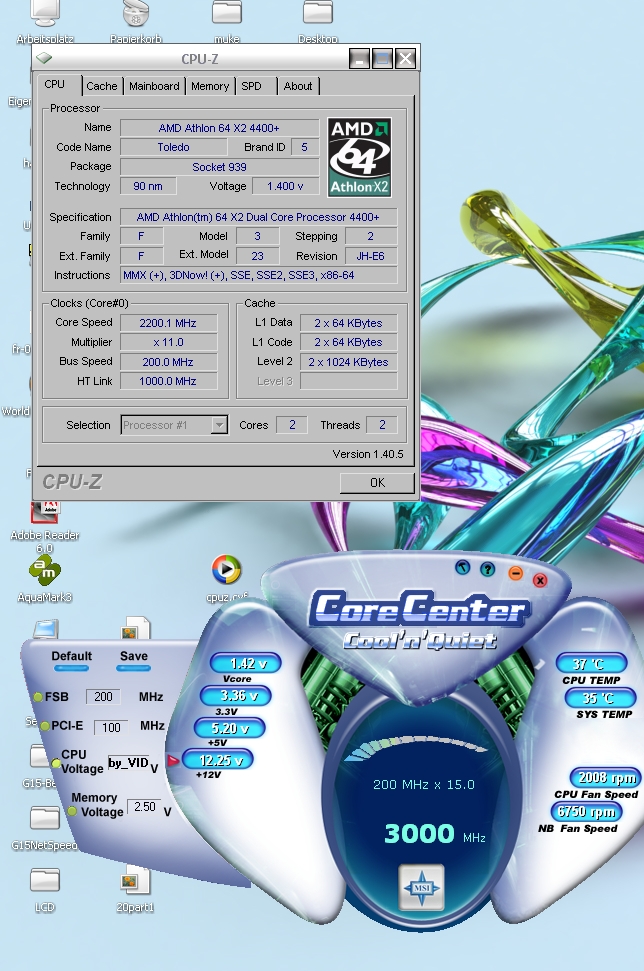Switch to the Mainboard tab
Screen dimensions: 644x971
pos(154,86)
